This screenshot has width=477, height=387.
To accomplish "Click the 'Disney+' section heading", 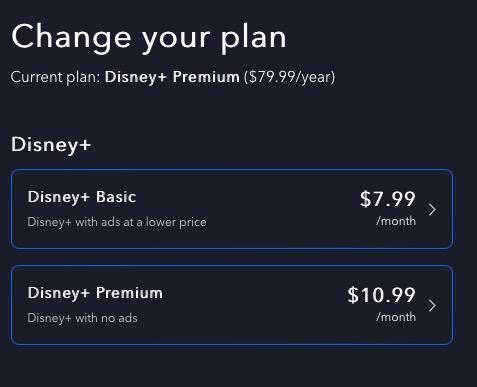I will [51, 145].
